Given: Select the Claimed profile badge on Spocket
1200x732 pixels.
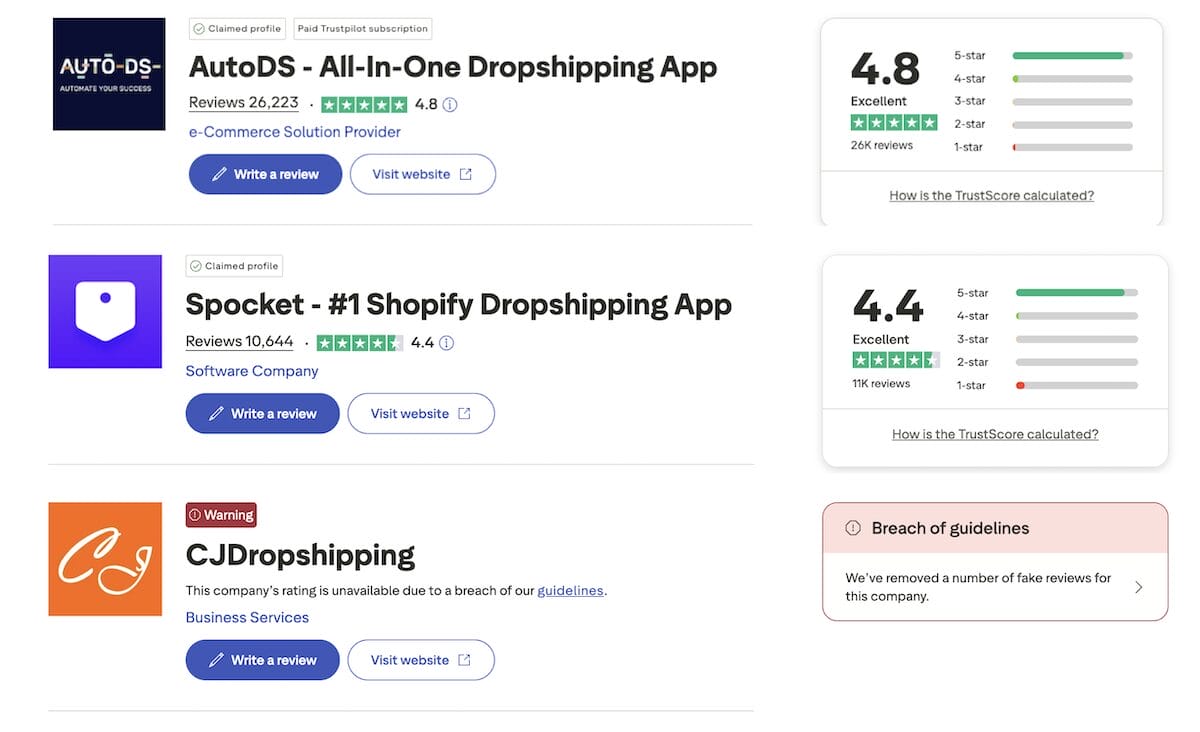Looking at the screenshot, I should [x=233, y=265].
